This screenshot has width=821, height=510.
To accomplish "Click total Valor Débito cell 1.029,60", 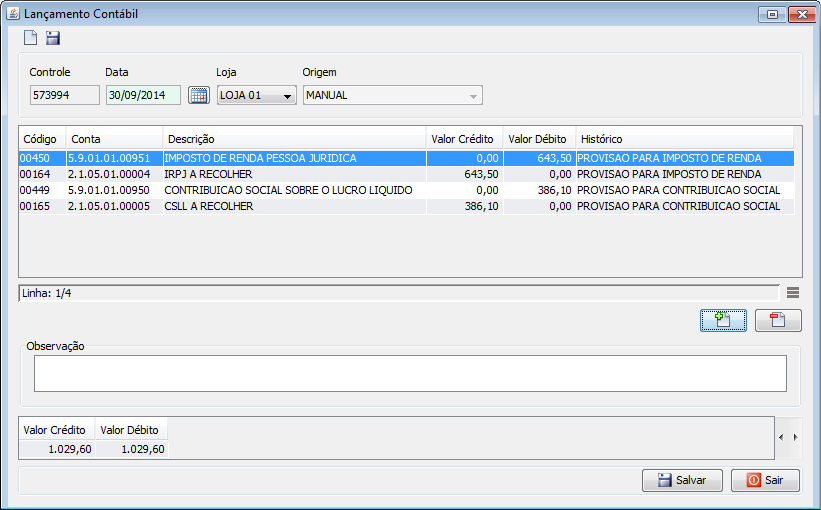I will point(132,449).
